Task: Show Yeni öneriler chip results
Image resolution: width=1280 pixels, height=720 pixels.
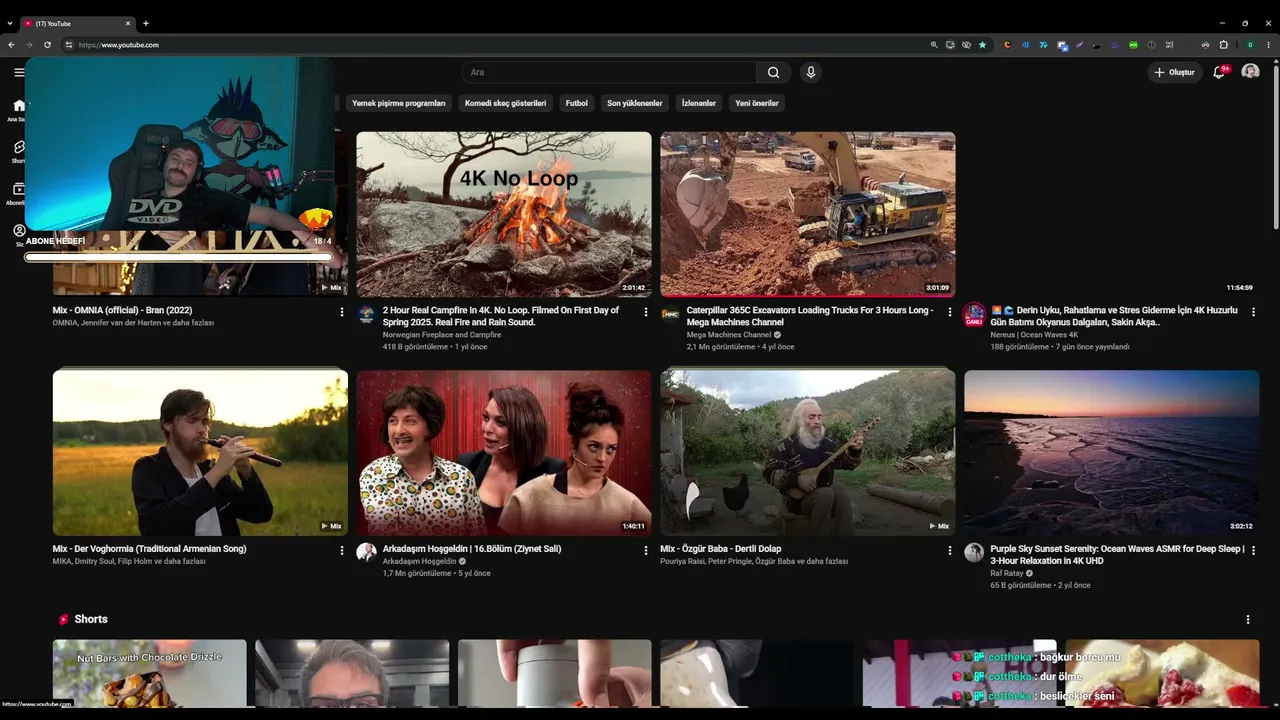Action: (x=757, y=103)
